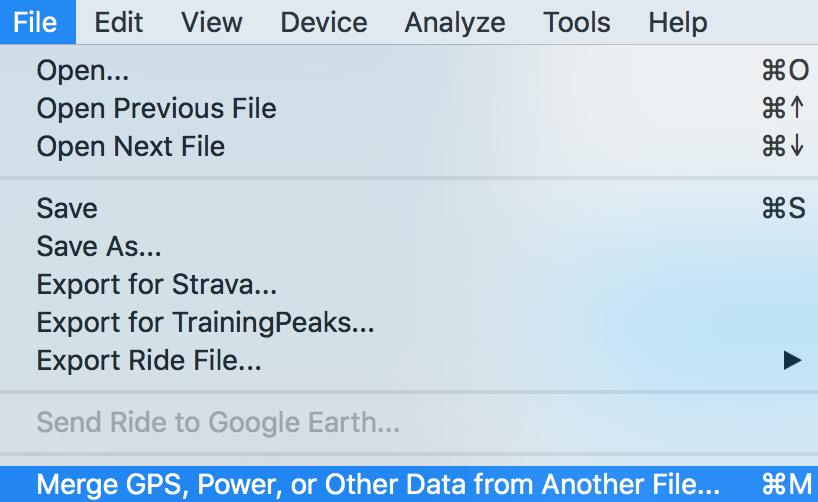Image resolution: width=818 pixels, height=502 pixels.
Task: Click the Save menu item
Action: (x=67, y=208)
